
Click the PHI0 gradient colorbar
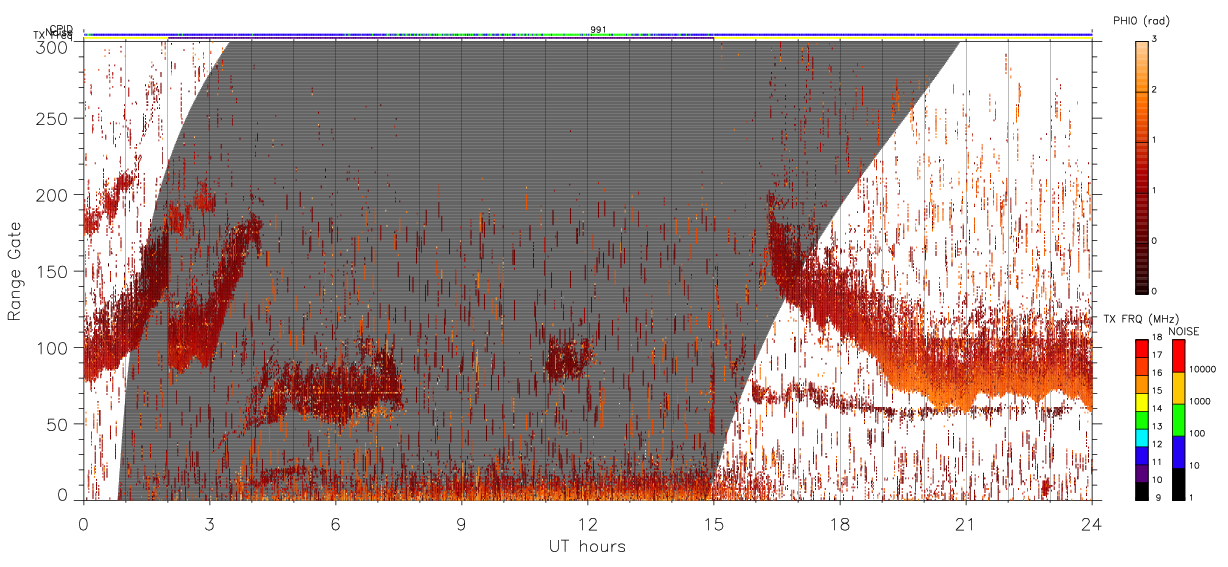click(x=1141, y=166)
